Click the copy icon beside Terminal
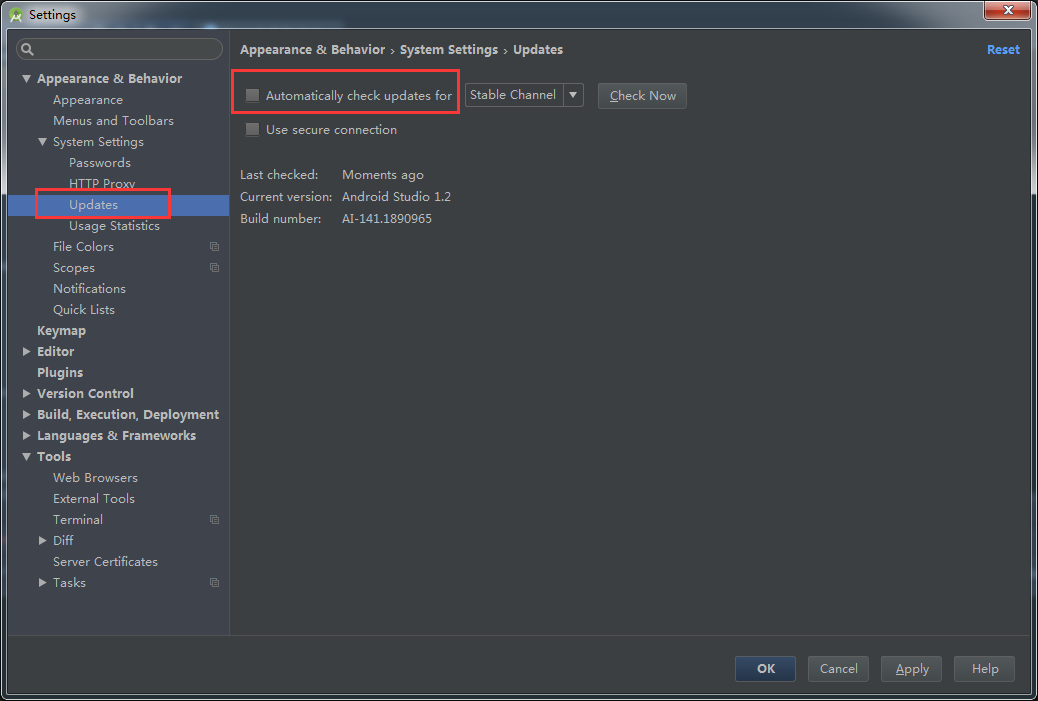Viewport: 1038px width, 701px height. click(214, 520)
